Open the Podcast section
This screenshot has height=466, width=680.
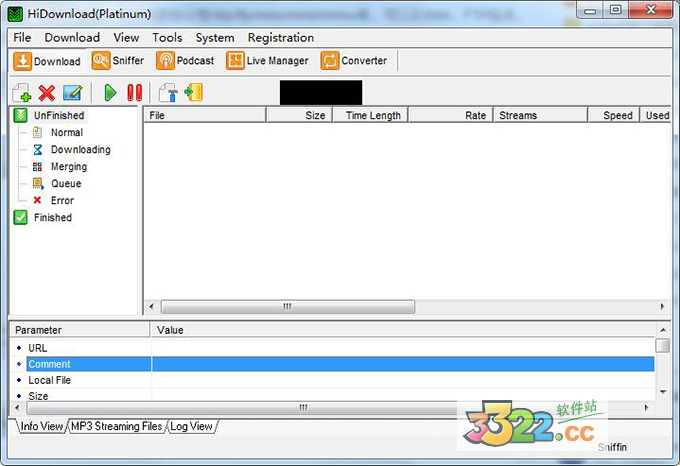point(185,61)
